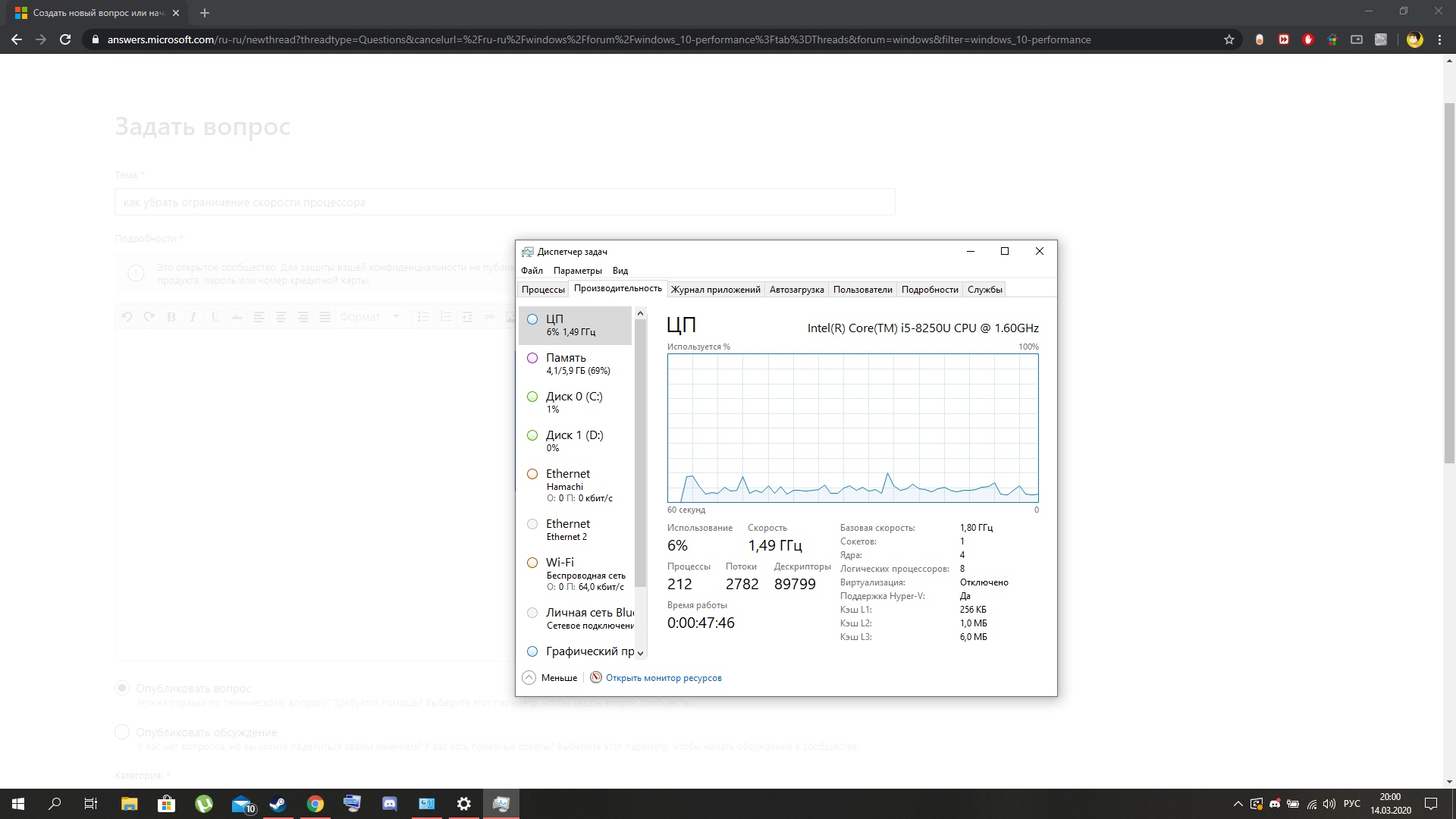The height and width of the screenshot is (819, 1456).
Task: Click the numbered list editor button
Action: pos(445,317)
